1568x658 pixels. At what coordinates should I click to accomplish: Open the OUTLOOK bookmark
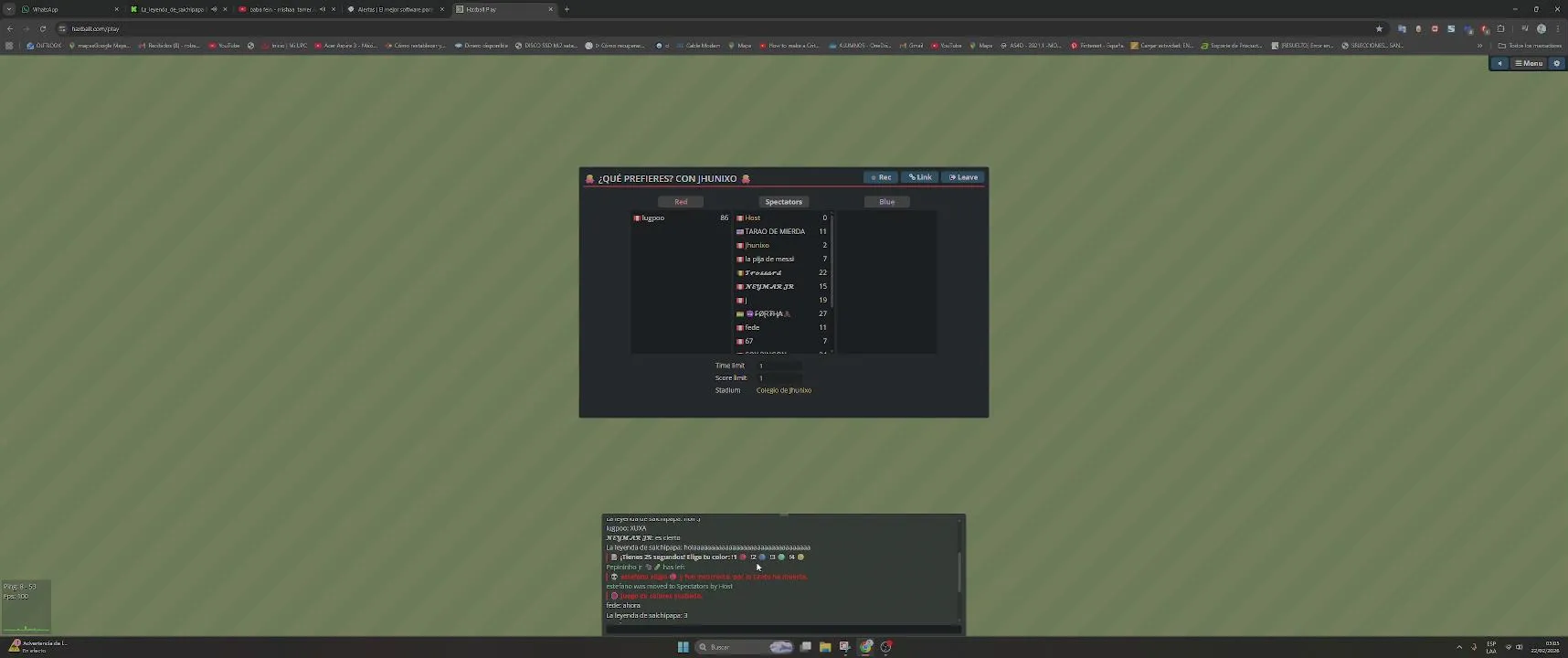click(44, 45)
